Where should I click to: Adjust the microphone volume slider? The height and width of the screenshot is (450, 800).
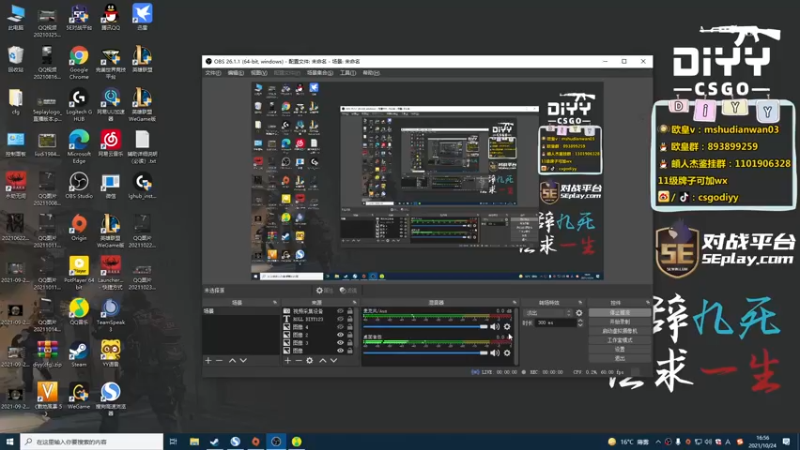click(426, 327)
